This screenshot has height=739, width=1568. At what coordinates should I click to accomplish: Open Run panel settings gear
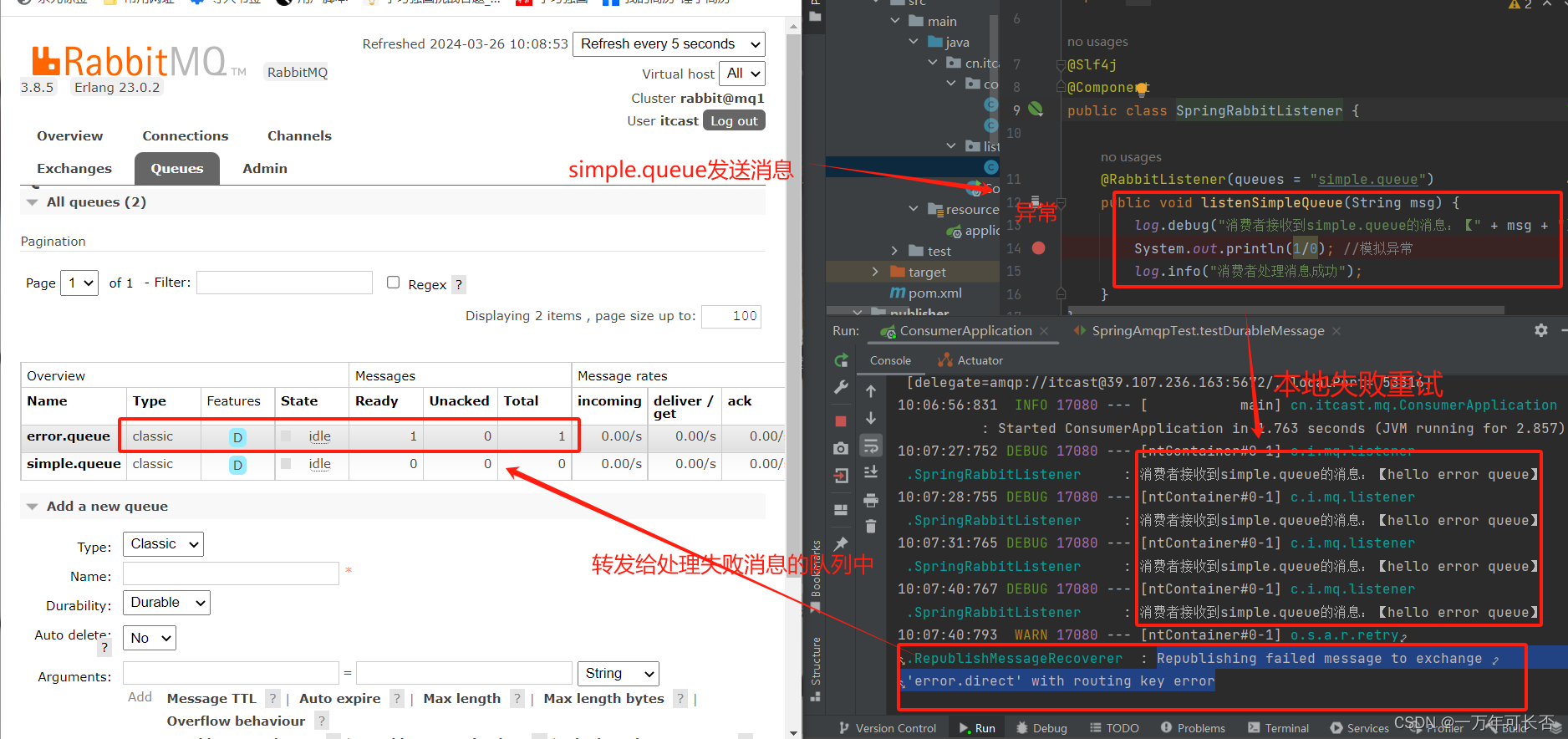(1541, 330)
